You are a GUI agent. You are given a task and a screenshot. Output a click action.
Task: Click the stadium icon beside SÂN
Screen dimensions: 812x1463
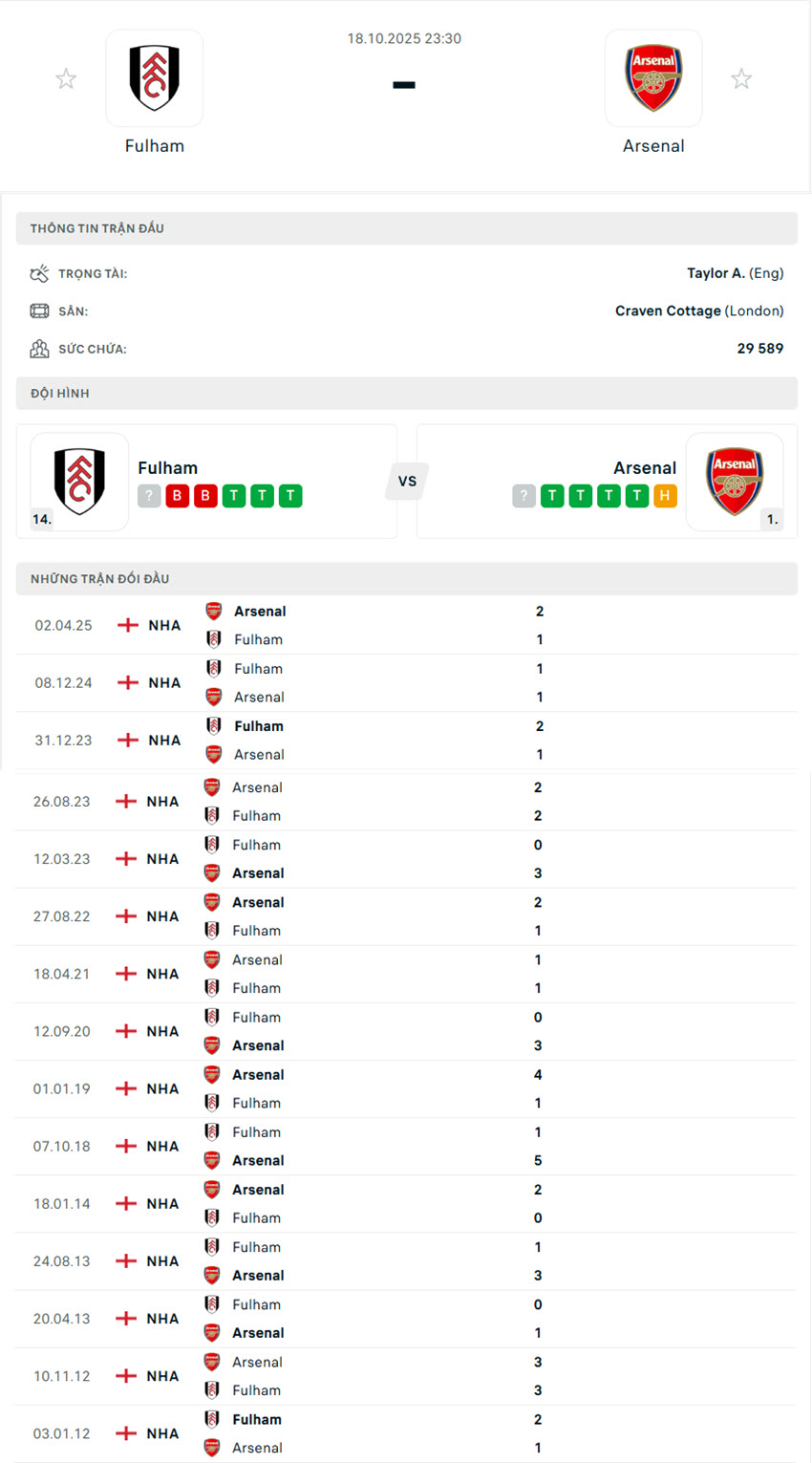pos(39,311)
